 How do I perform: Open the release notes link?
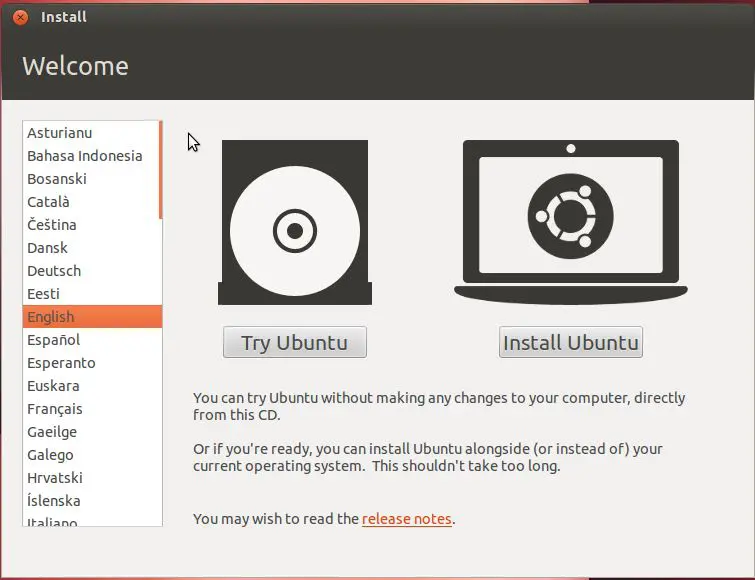(406, 519)
